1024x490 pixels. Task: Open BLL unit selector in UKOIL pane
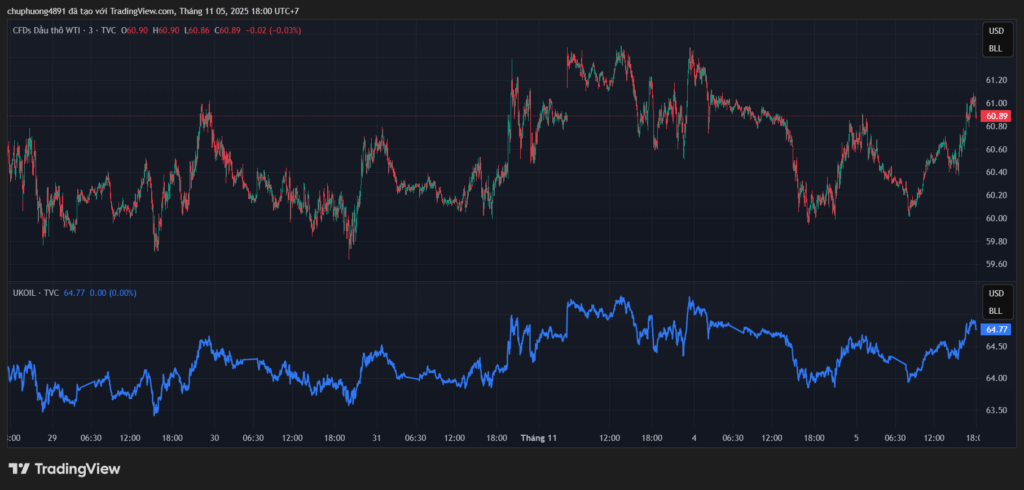point(995,310)
